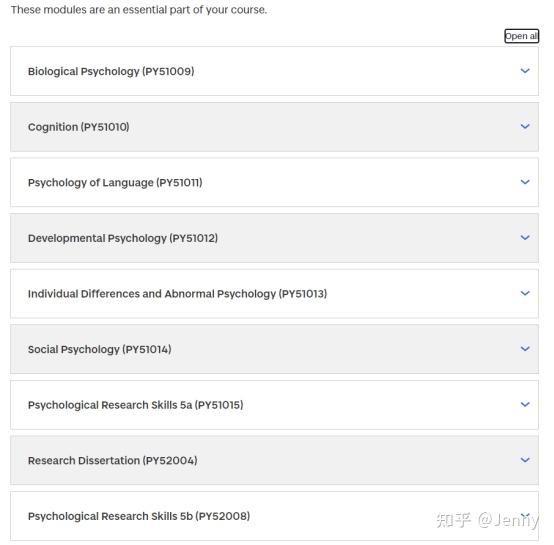The image size is (554, 545).
Task: Click the Developmental Psychology chevron icon
Action: pos(525,237)
